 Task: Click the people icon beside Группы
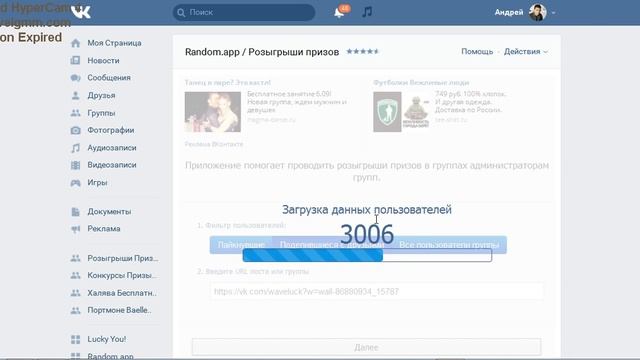[76, 113]
